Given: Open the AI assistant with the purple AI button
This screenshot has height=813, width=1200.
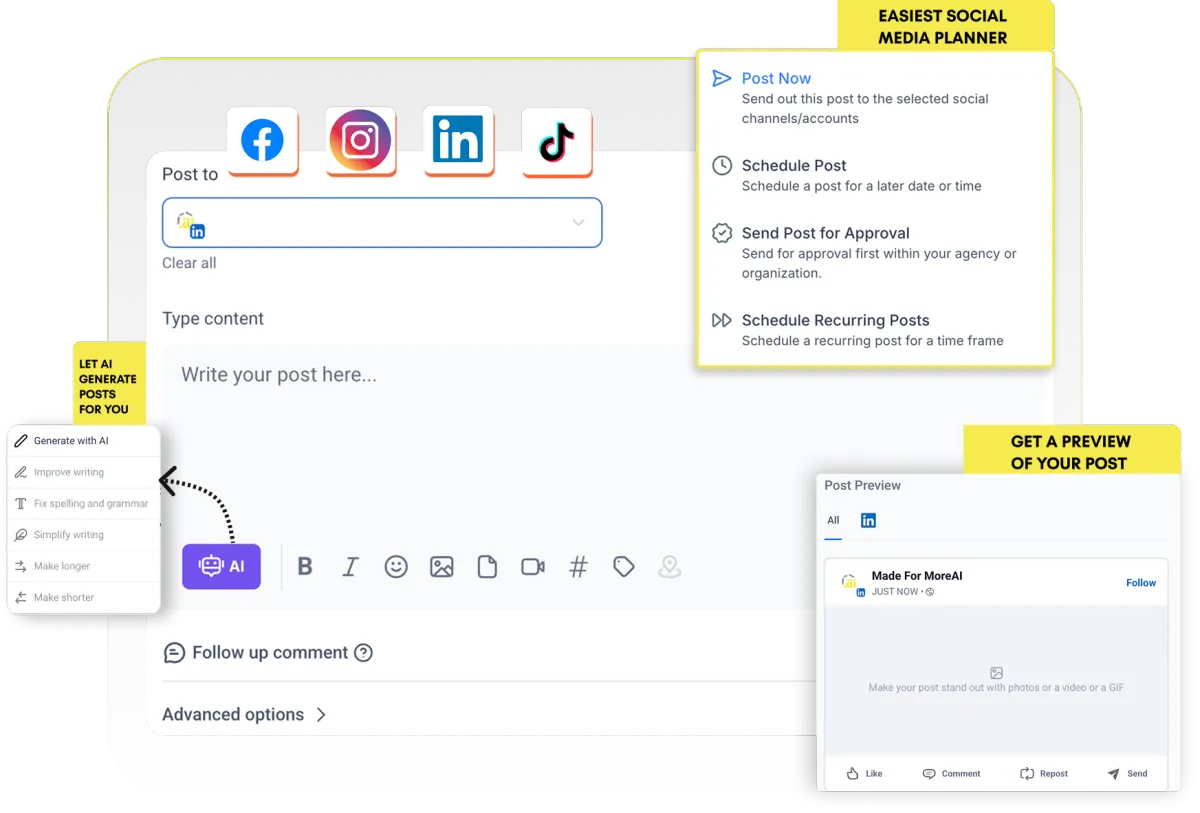Looking at the screenshot, I should point(221,566).
